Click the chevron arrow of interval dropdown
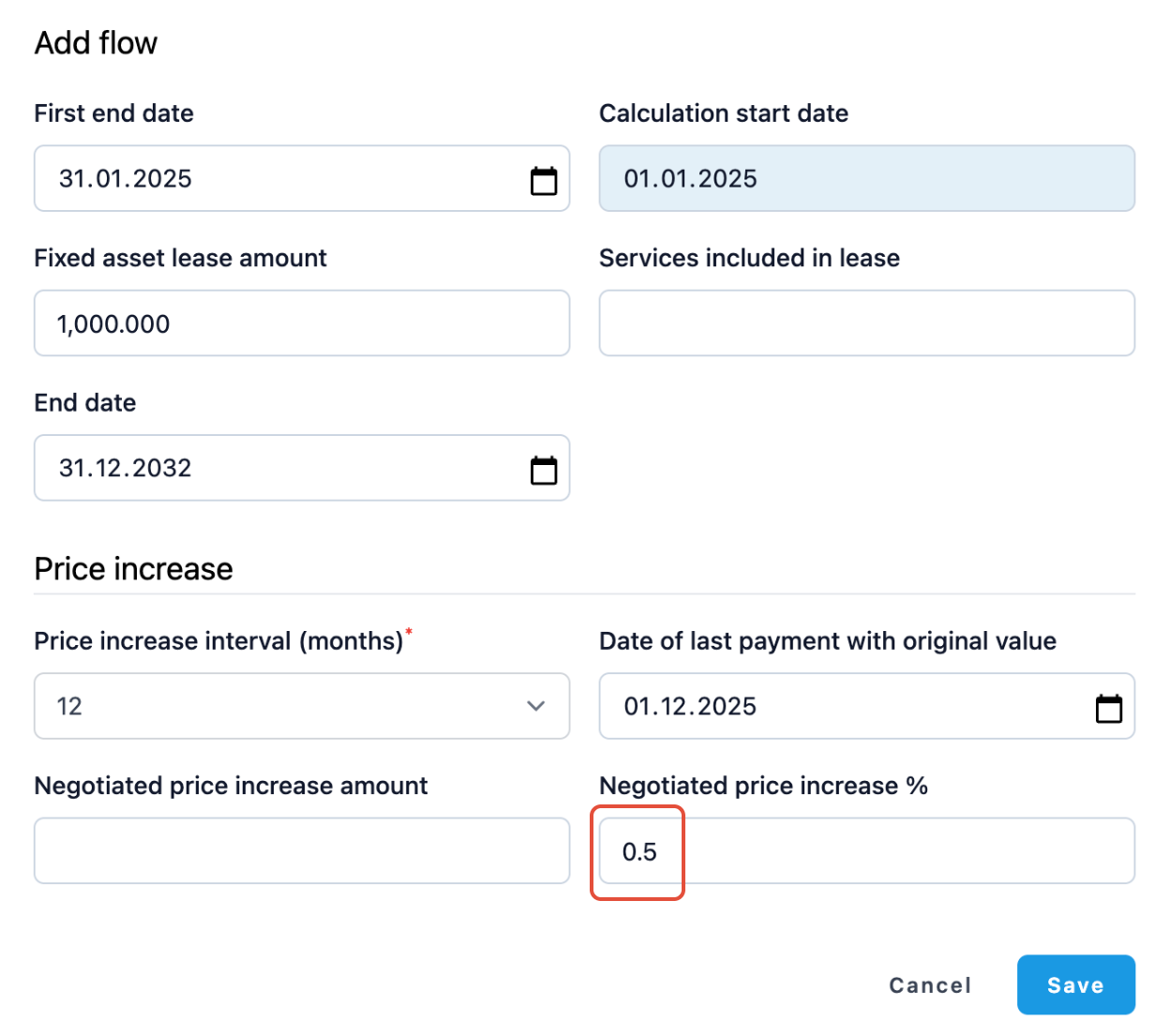 click(x=535, y=706)
